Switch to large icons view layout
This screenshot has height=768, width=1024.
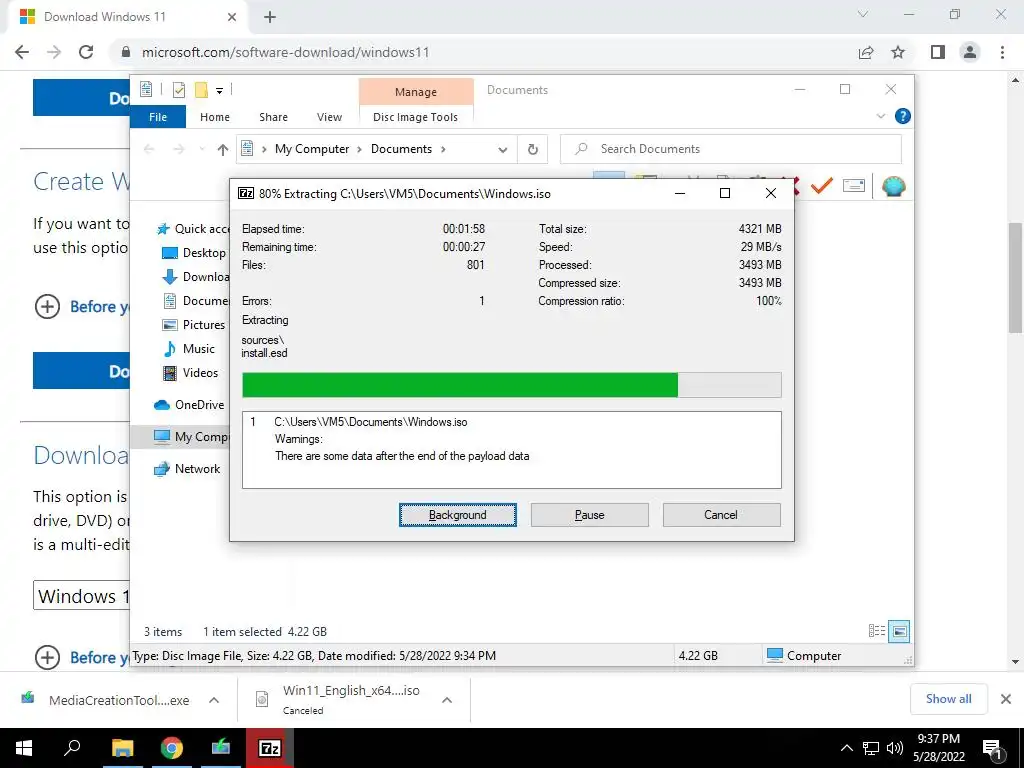pyautogui.click(x=899, y=631)
